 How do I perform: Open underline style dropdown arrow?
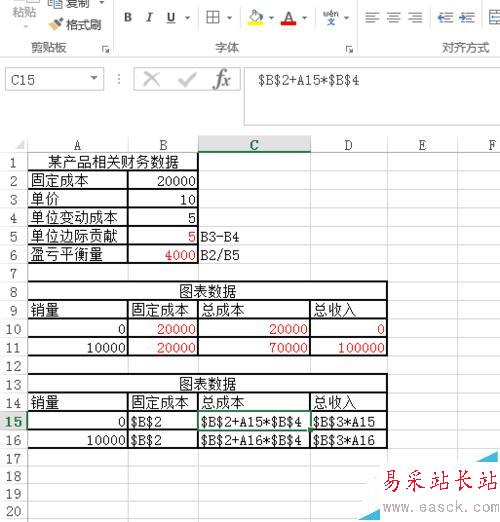(x=188, y=17)
